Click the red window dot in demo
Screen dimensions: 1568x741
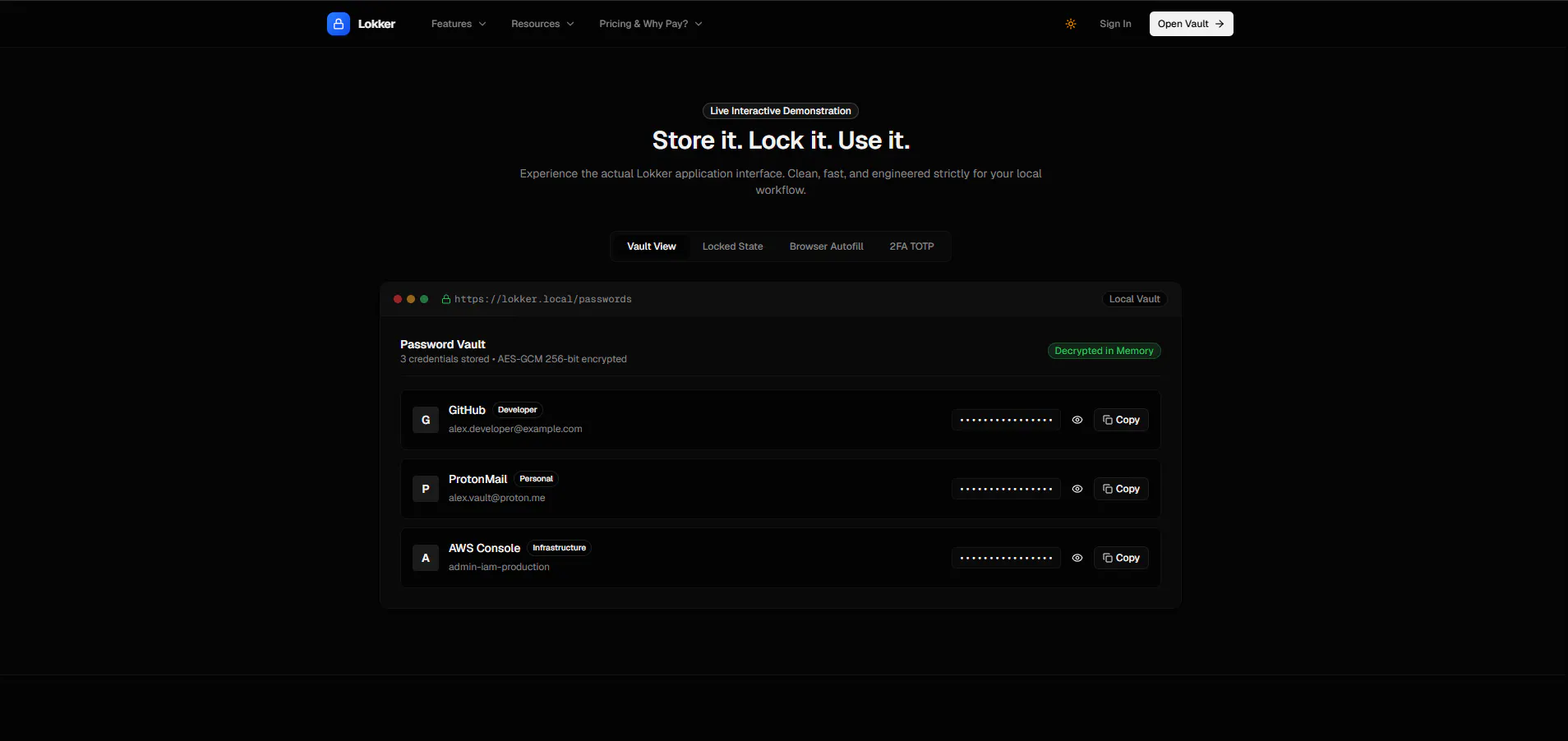point(398,299)
